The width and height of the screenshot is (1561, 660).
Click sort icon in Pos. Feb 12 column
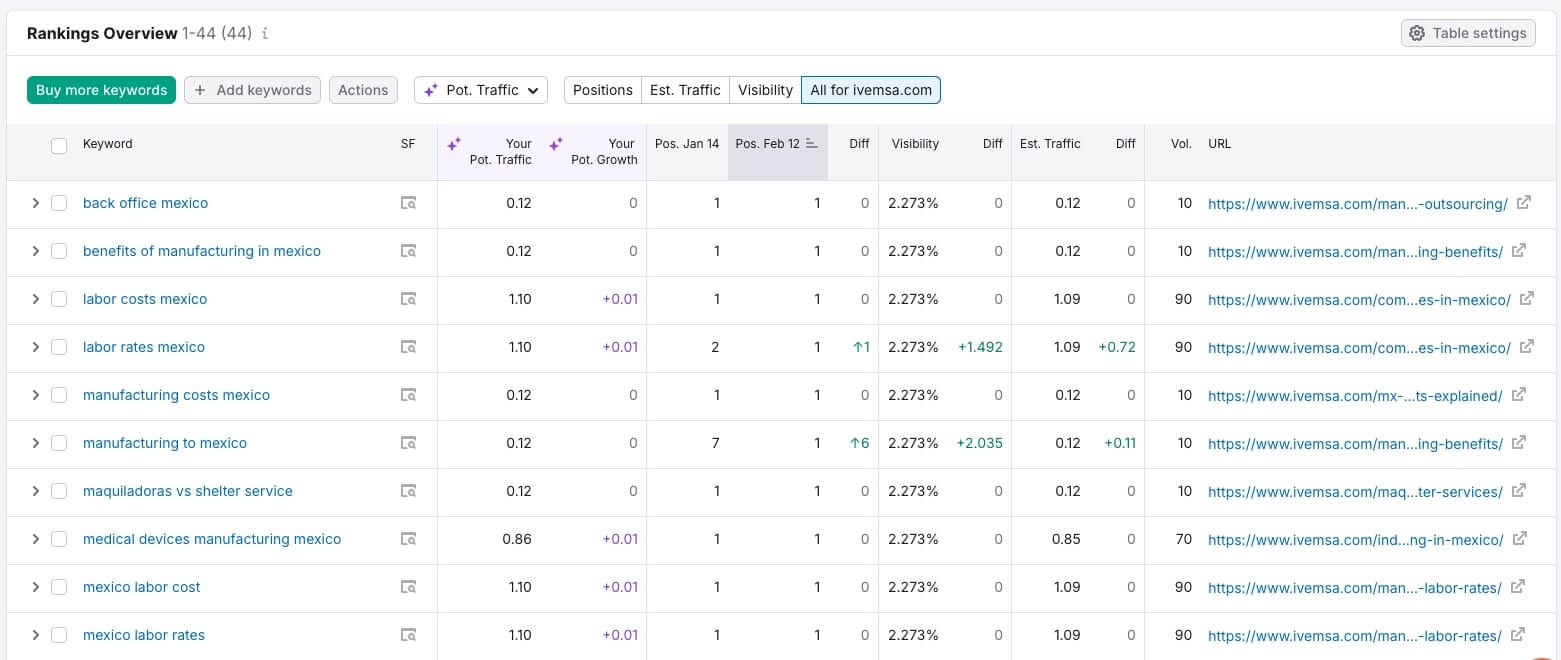(x=812, y=144)
